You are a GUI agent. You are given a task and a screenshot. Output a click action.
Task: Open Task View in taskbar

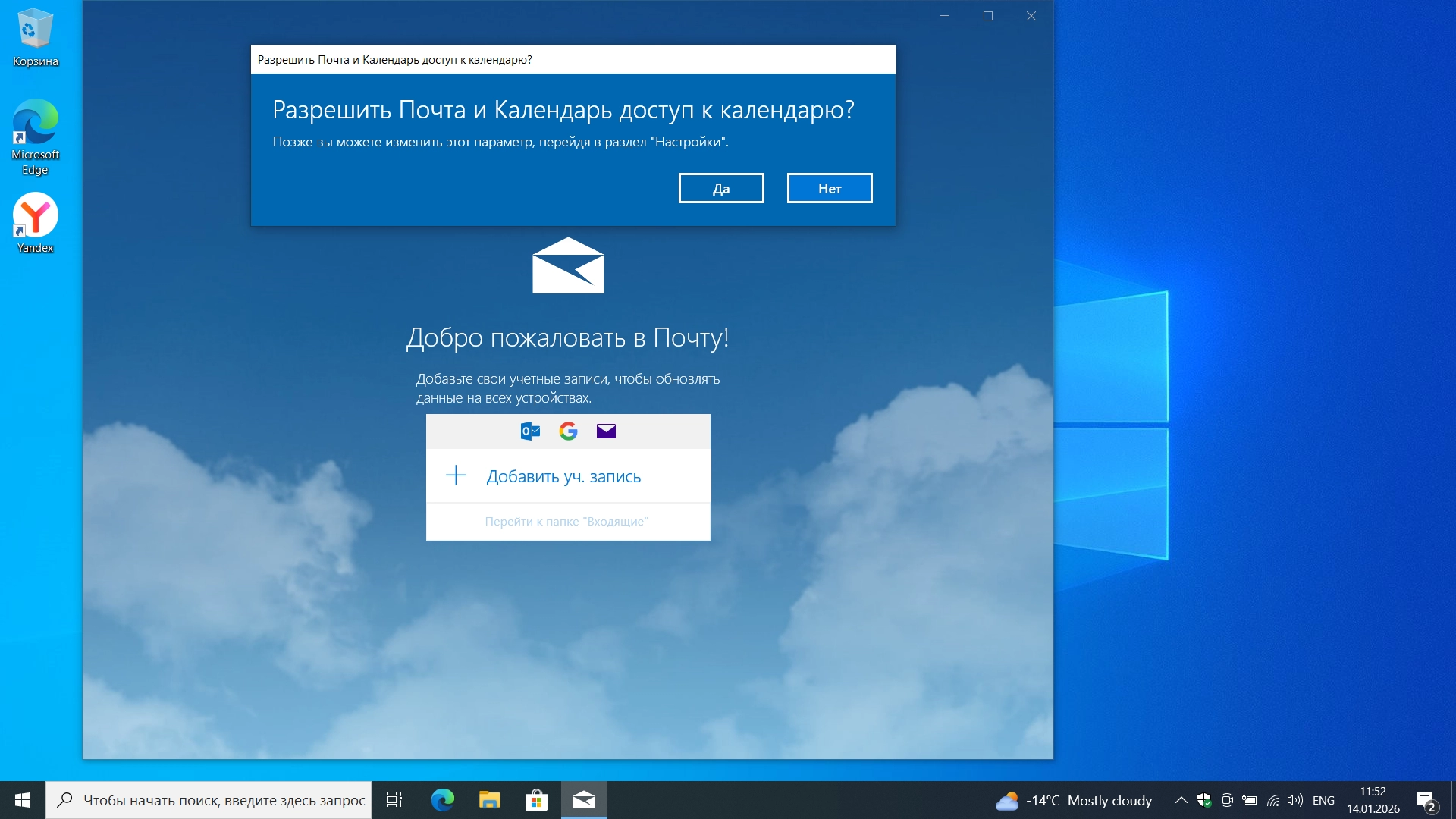394,800
